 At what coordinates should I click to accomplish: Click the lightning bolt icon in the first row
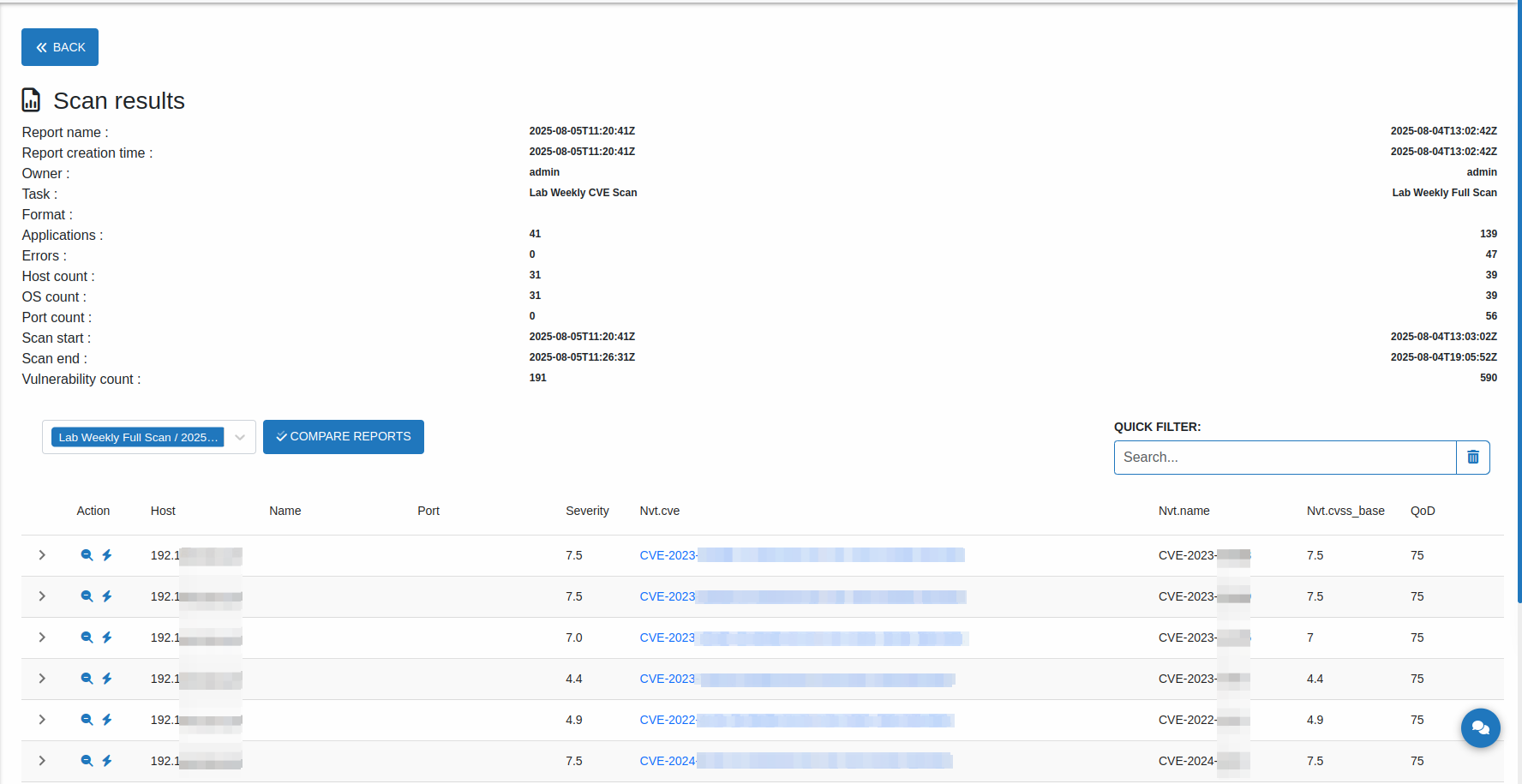pos(107,555)
